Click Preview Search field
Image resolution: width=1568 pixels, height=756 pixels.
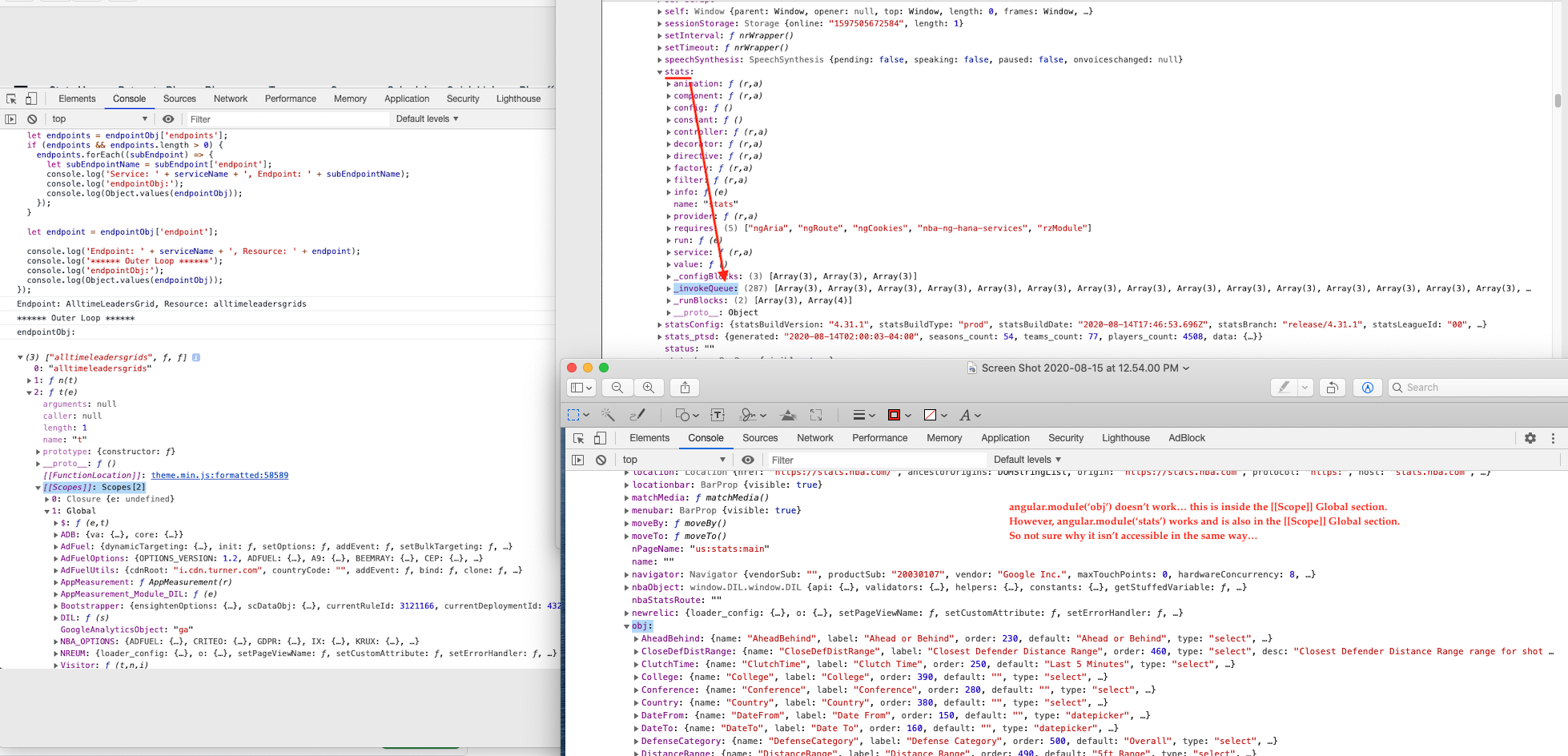1478,388
